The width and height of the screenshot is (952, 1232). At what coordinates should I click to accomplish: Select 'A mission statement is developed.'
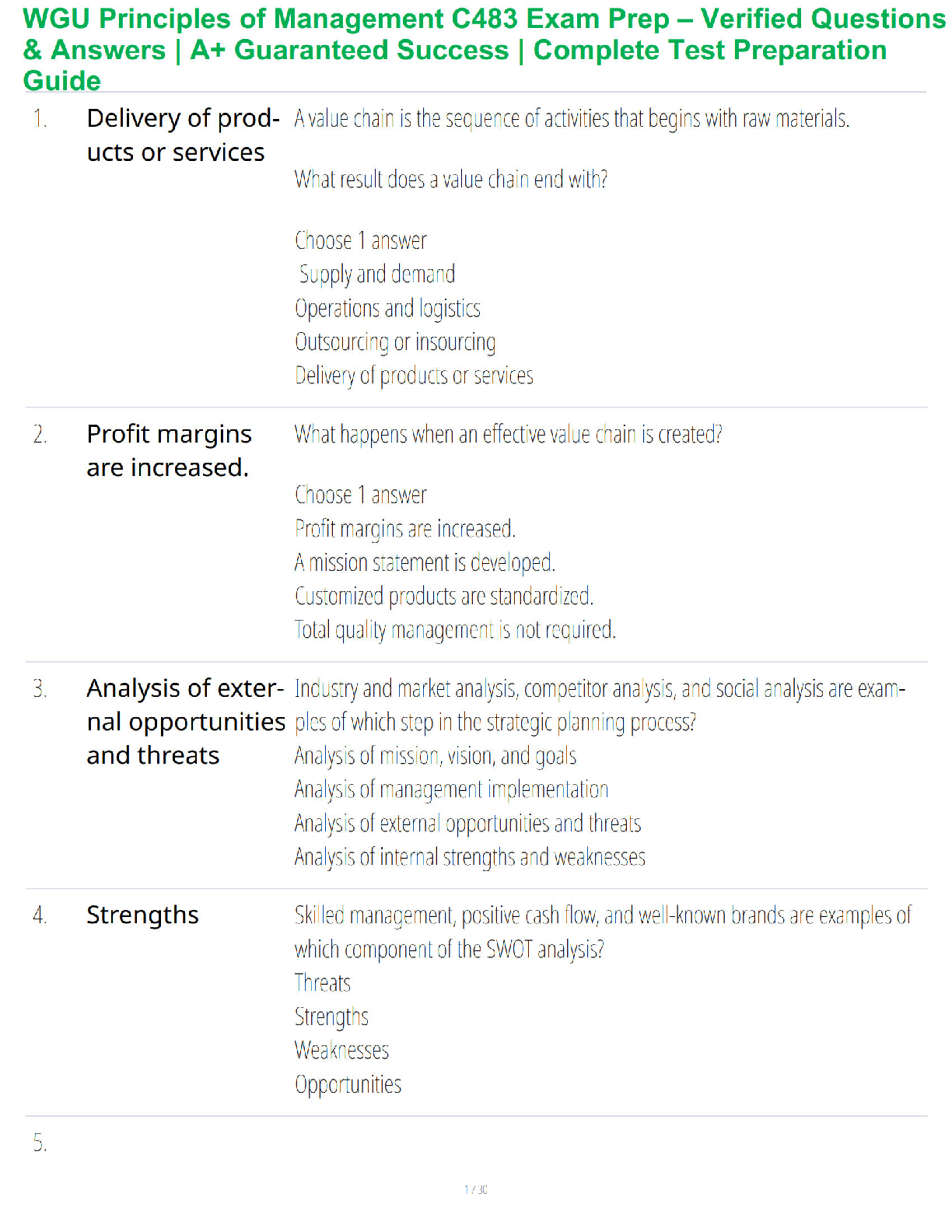click(x=425, y=562)
